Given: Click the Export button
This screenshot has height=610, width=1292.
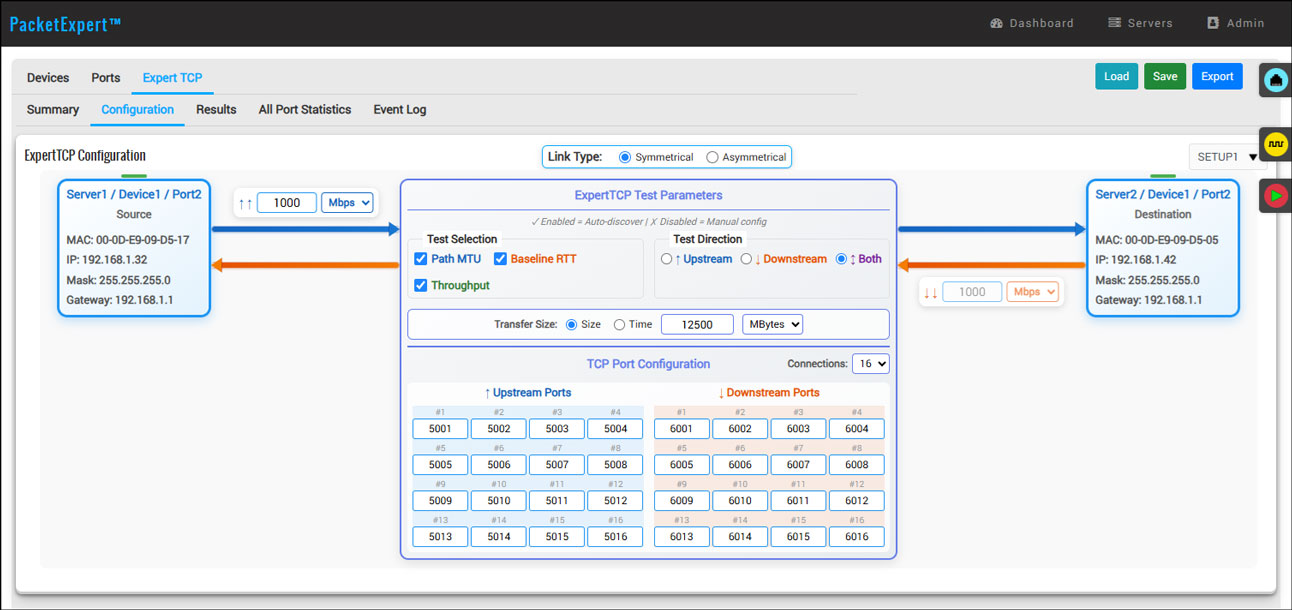Looking at the screenshot, I should [x=1216, y=77].
